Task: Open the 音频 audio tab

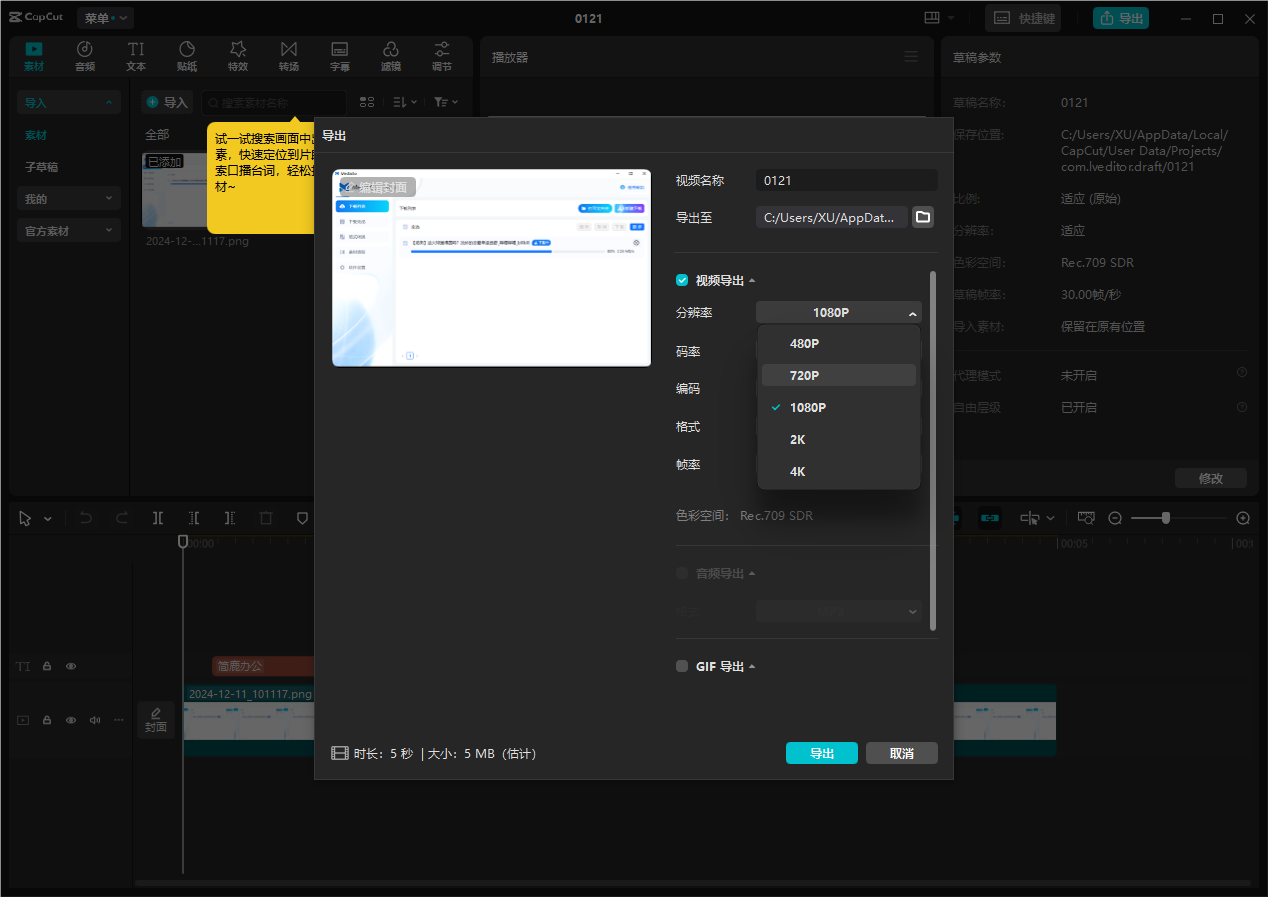Action: 85,56
